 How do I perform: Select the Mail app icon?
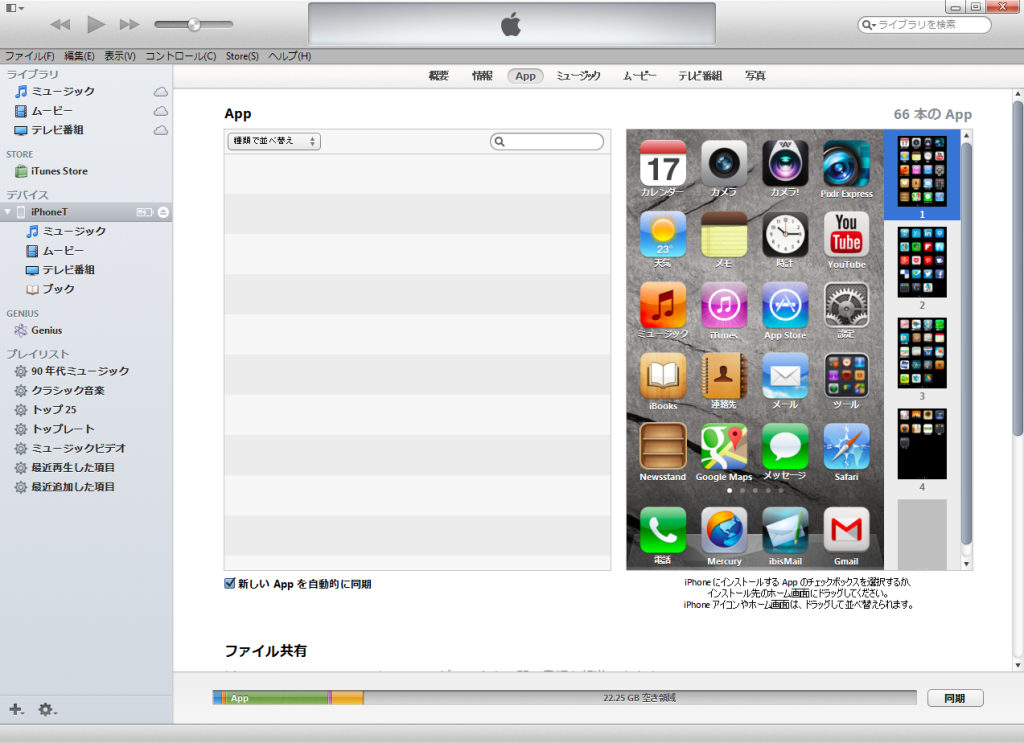(x=785, y=376)
